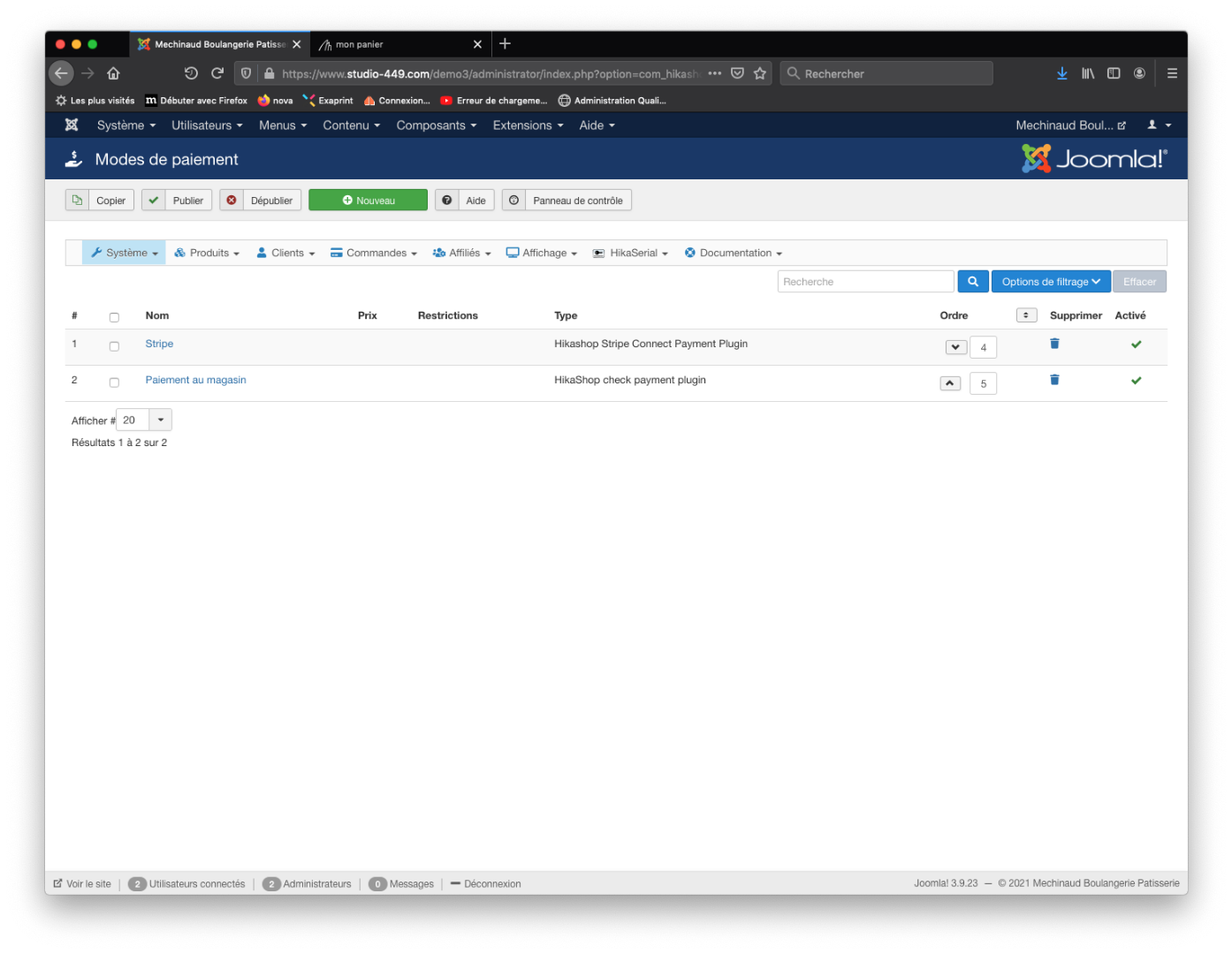This screenshot has height=954, width=1232.
Task: Toggle the Stripe active green checkmark
Action: tap(1136, 344)
